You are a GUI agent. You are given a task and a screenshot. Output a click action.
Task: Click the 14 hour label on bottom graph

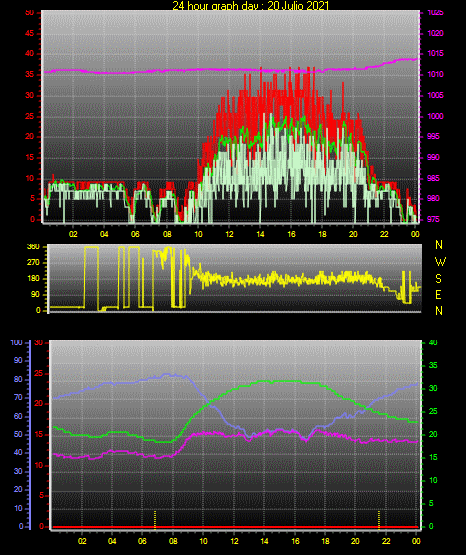(x=264, y=541)
